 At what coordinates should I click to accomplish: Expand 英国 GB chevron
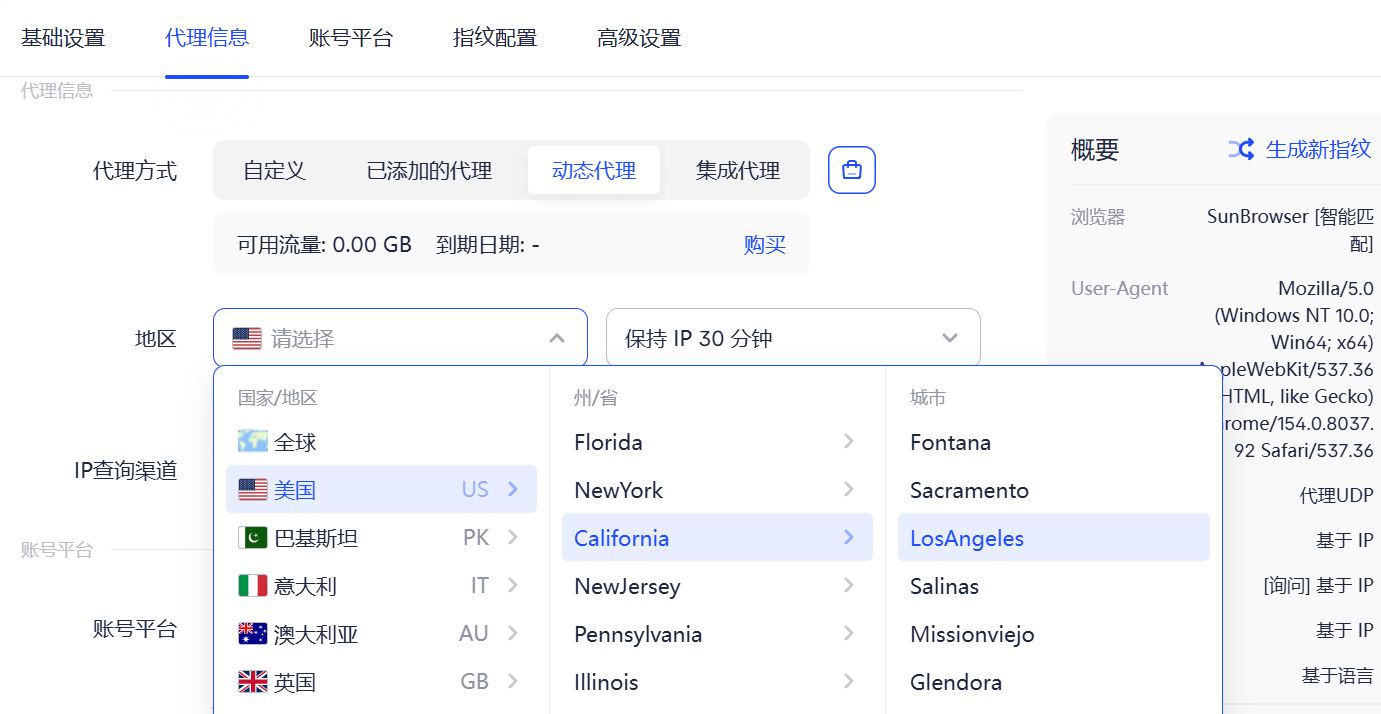coord(513,681)
